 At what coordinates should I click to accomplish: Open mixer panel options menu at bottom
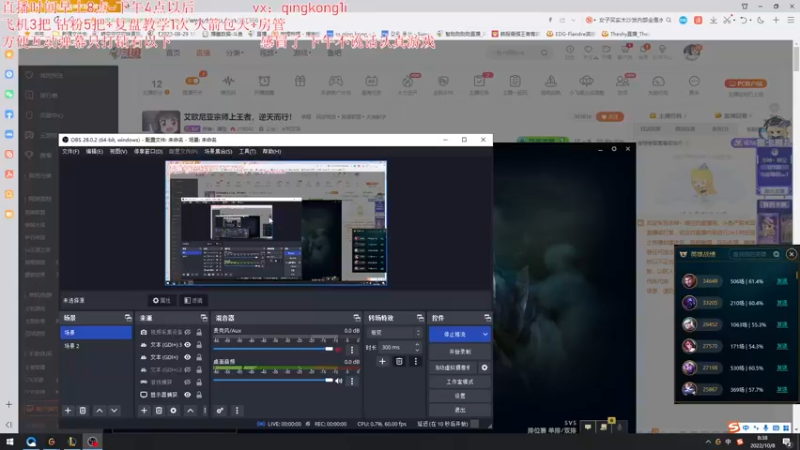point(237,410)
